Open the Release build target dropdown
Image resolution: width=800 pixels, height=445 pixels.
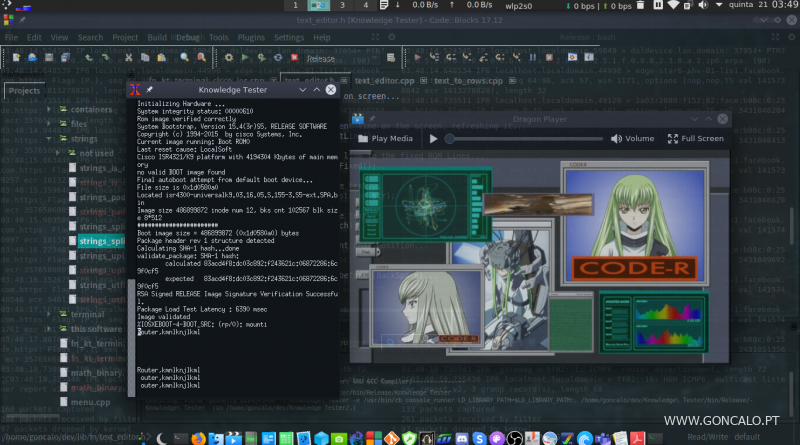point(343,58)
